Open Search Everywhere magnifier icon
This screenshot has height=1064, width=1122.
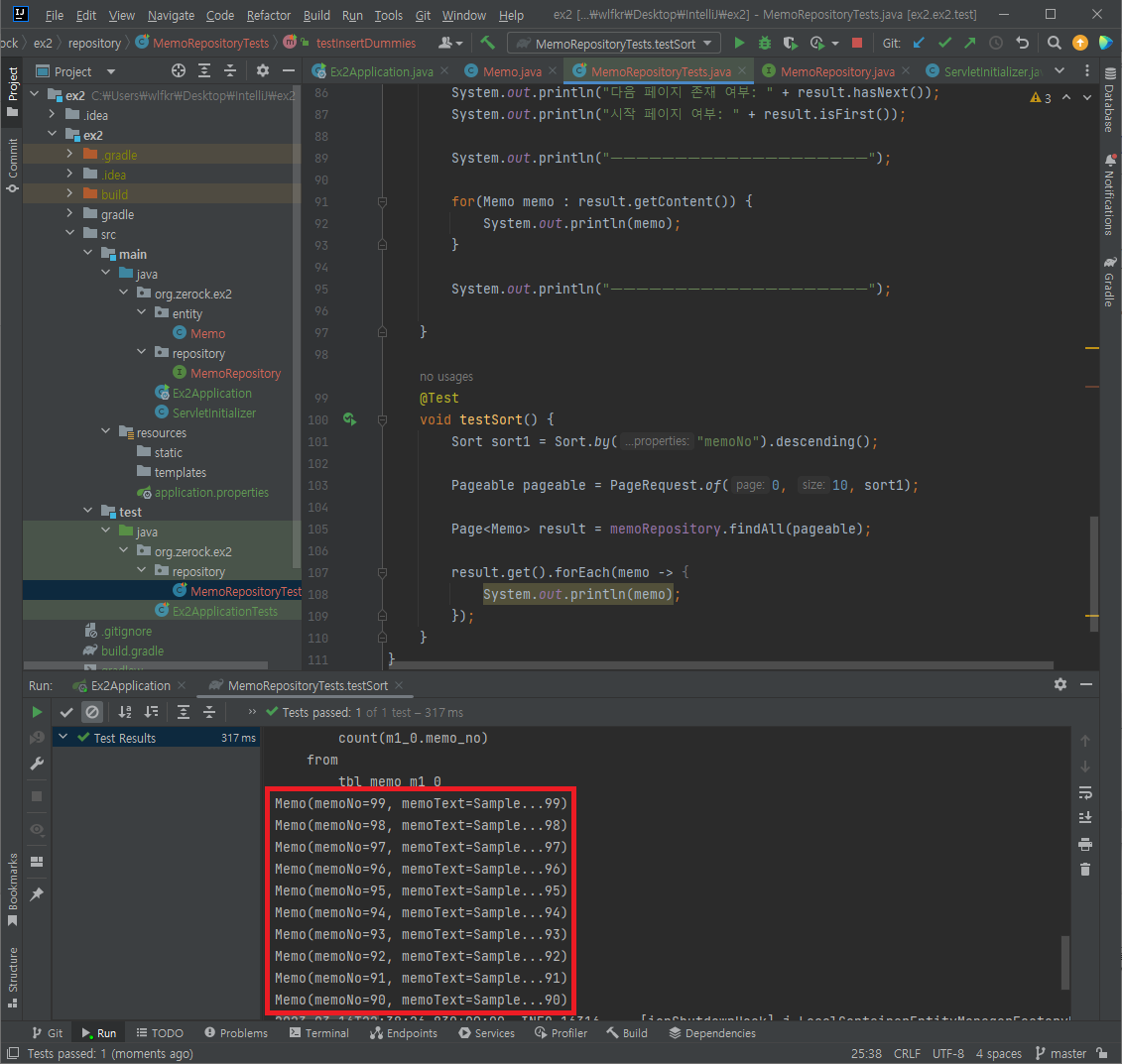pyautogui.click(x=1054, y=43)
